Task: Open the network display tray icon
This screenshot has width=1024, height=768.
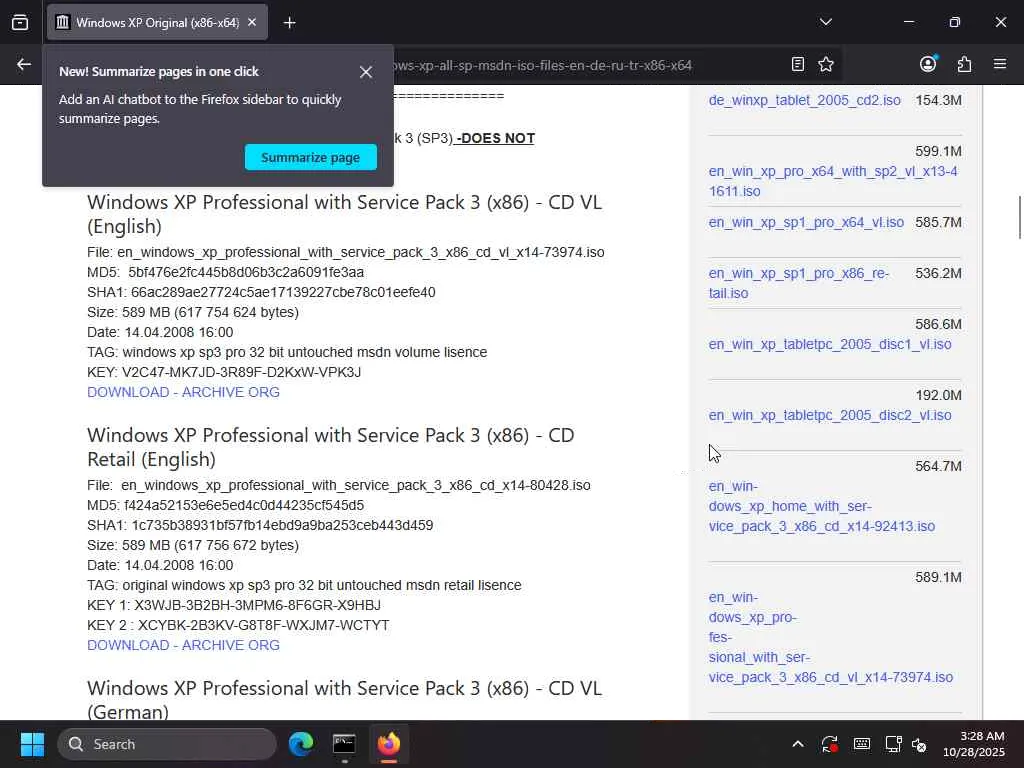Action: click(893, 744)
